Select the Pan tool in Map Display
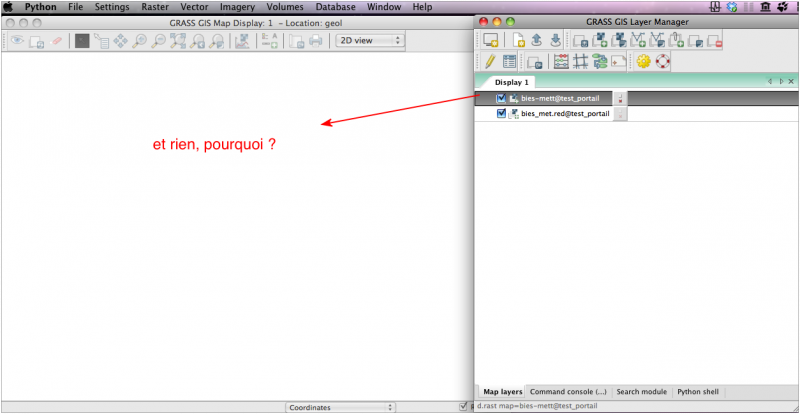Screen dimensions: 800x414 (x=121, y=41)
